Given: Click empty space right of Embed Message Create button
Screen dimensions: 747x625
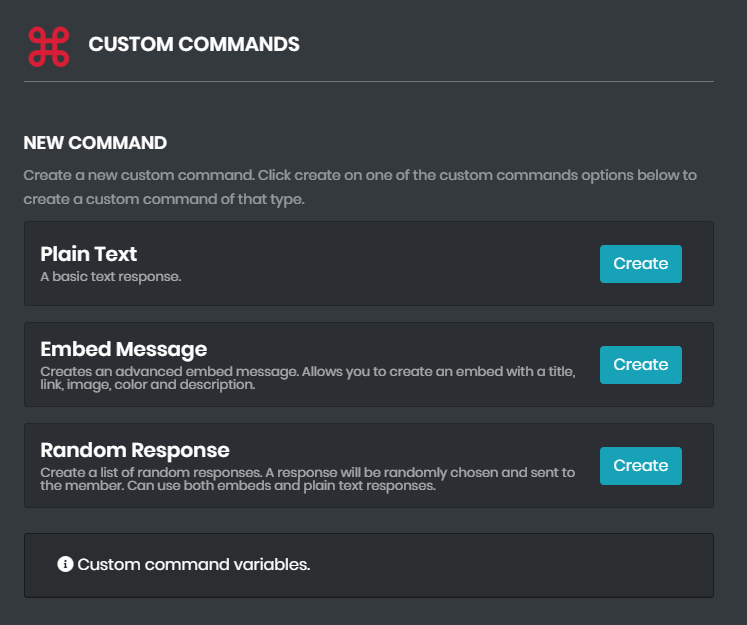Looking at the screenshot, I should (698, 365).
